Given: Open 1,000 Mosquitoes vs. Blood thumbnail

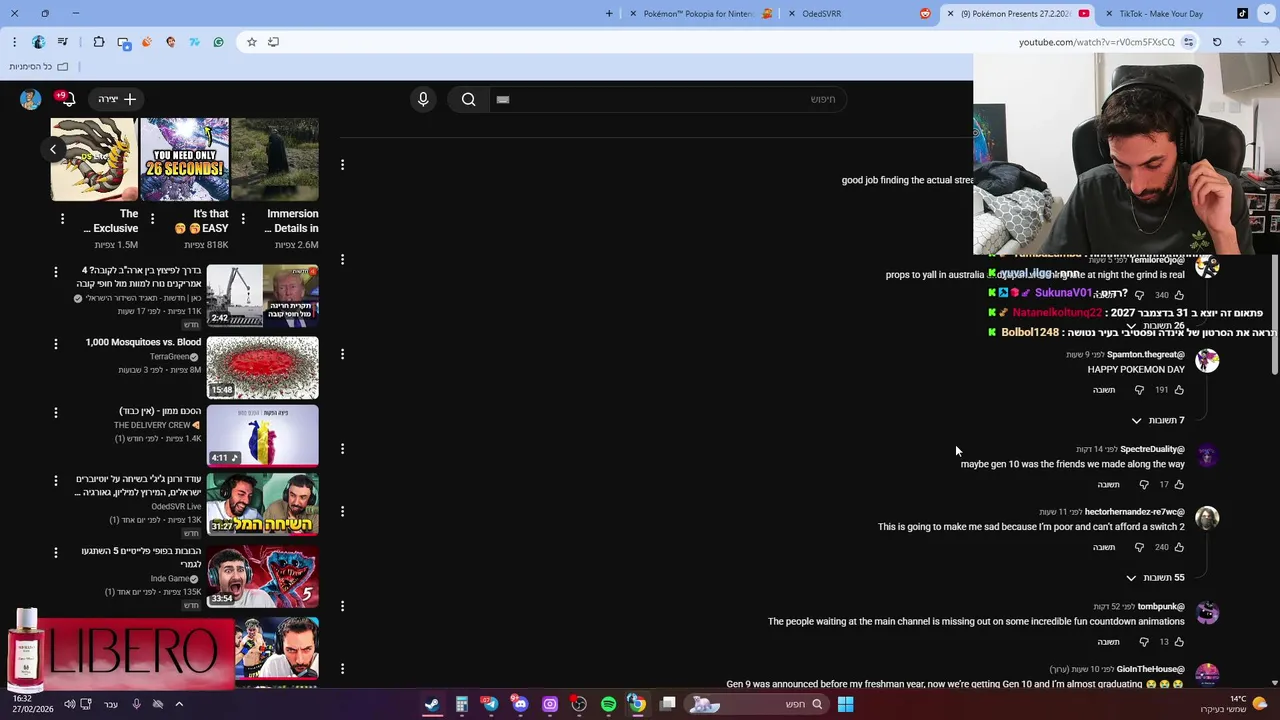Looking at the screenshot, I should tap(262, 367).
